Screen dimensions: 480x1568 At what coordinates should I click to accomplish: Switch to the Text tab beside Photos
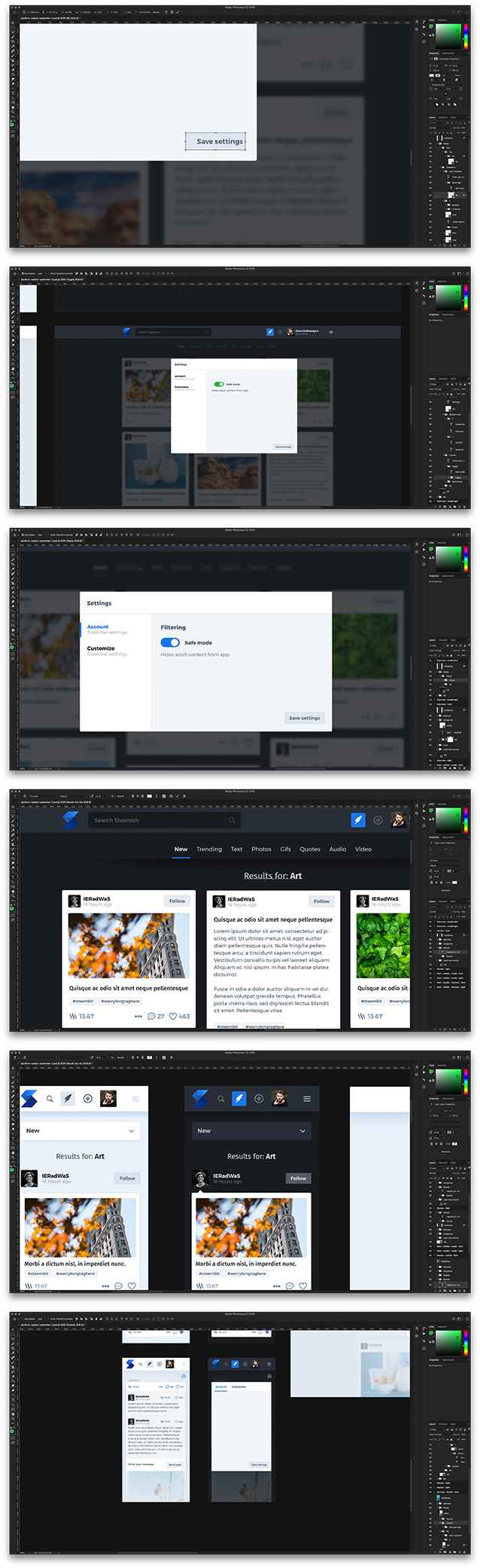[x=236, y=849]
